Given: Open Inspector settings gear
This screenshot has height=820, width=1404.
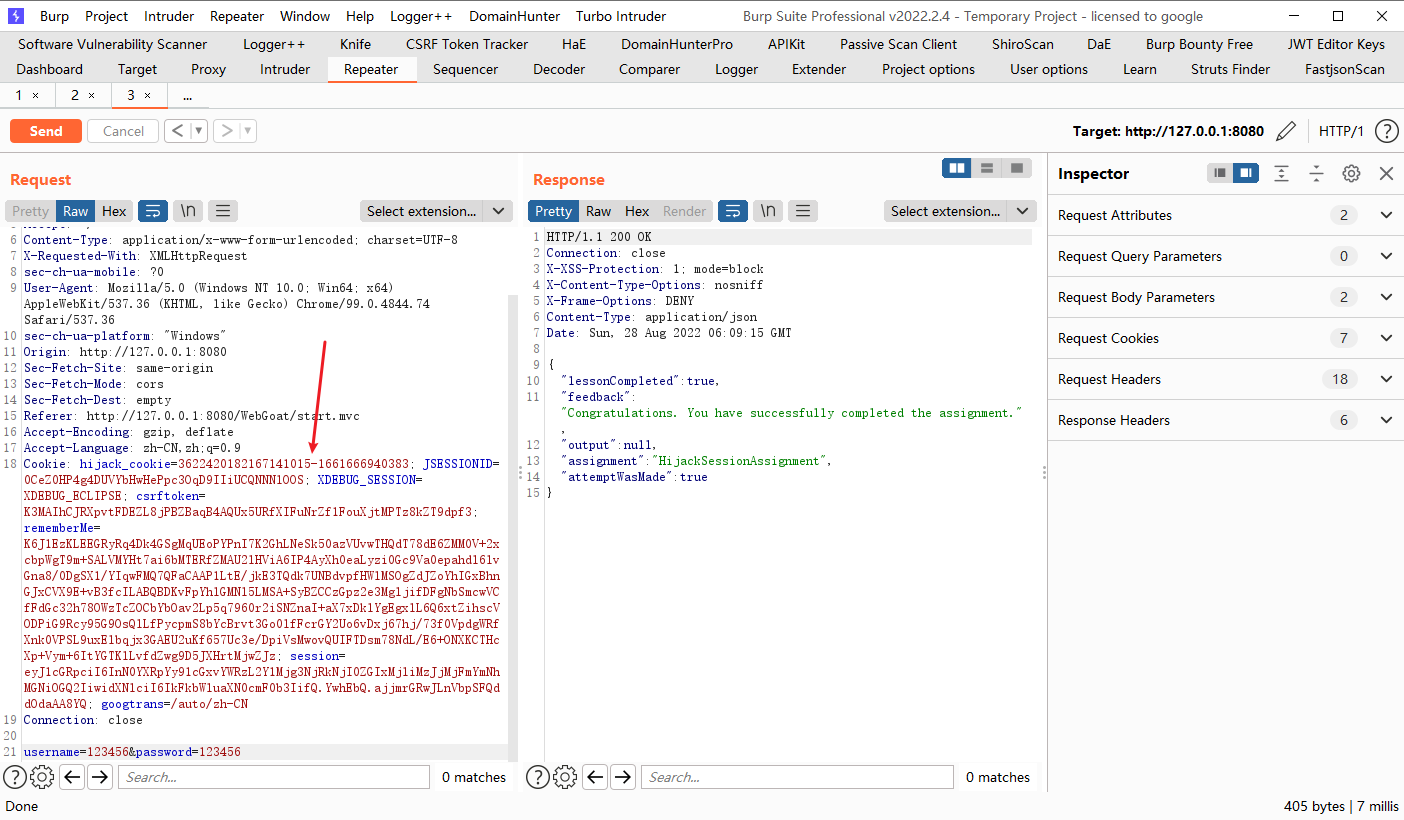Looking at the screenshot, I should click(1351, 173).
